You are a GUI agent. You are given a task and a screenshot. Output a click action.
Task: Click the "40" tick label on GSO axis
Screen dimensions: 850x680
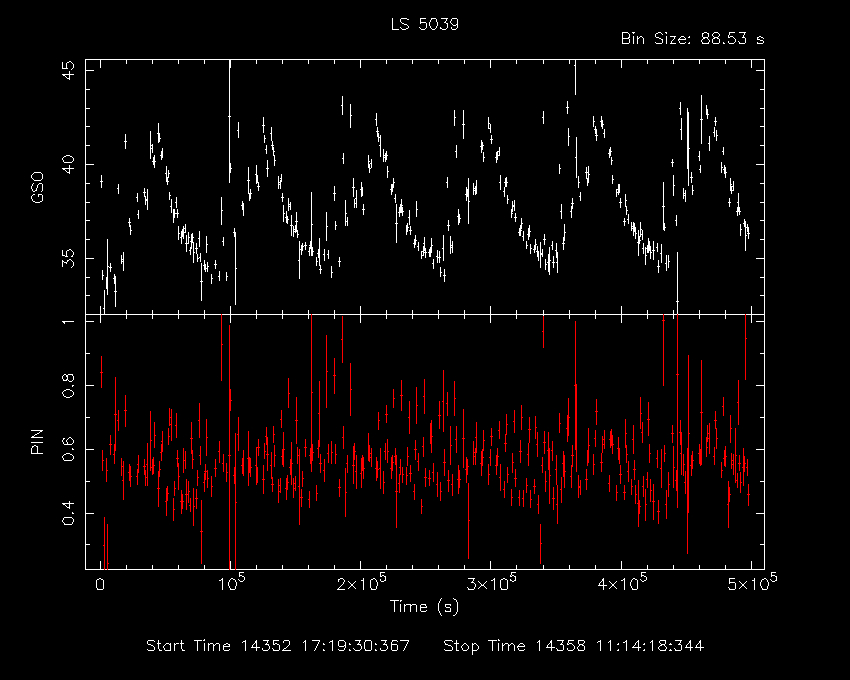(69, 164)
